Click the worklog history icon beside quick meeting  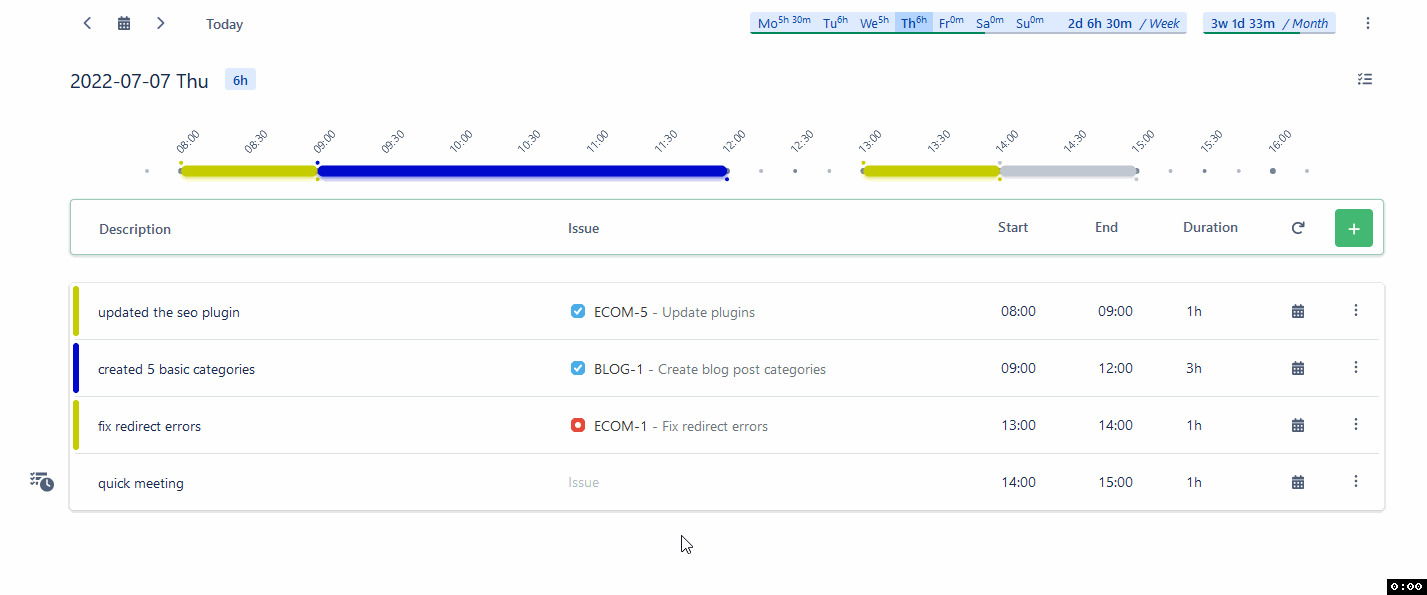click(x=41, y=480)
